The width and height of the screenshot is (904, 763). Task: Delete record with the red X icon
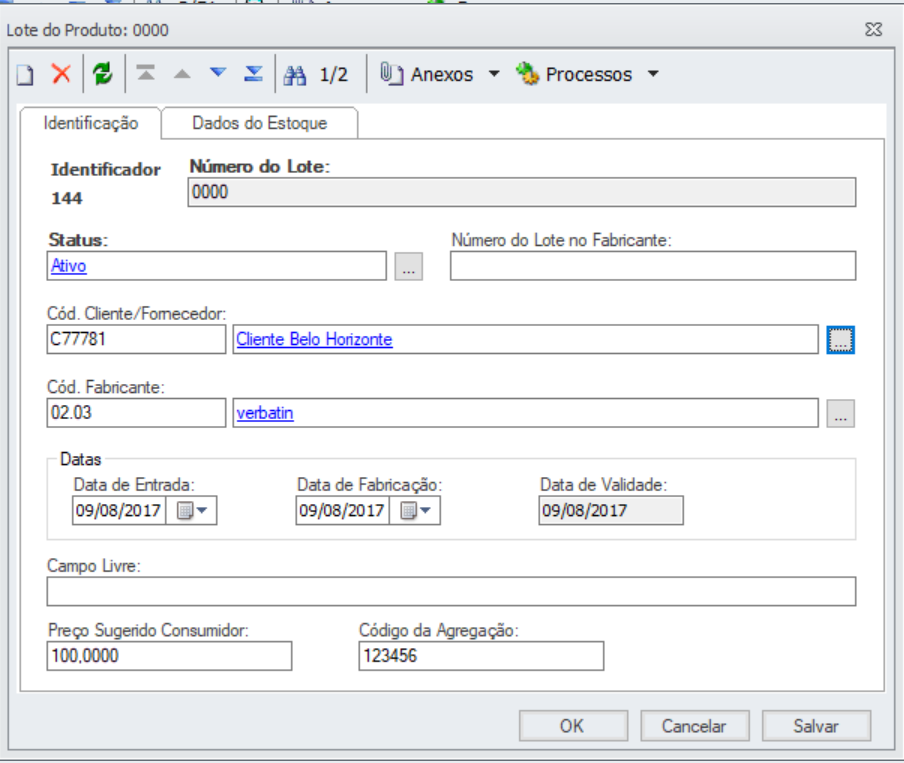[61, 74]
